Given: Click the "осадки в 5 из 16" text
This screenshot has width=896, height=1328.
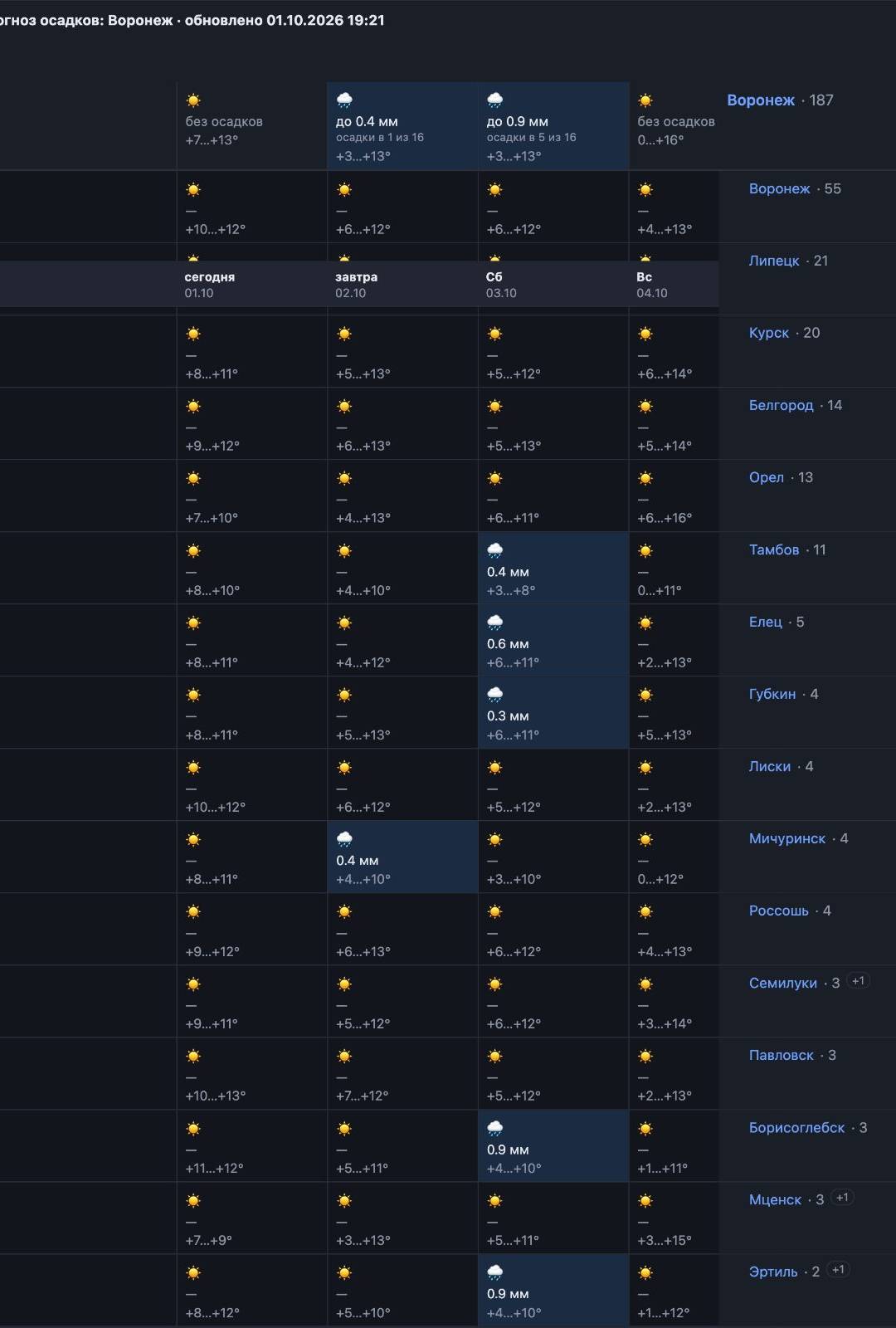Looking at the screenshot, I should pyautogui.click(x=531, y=138).
